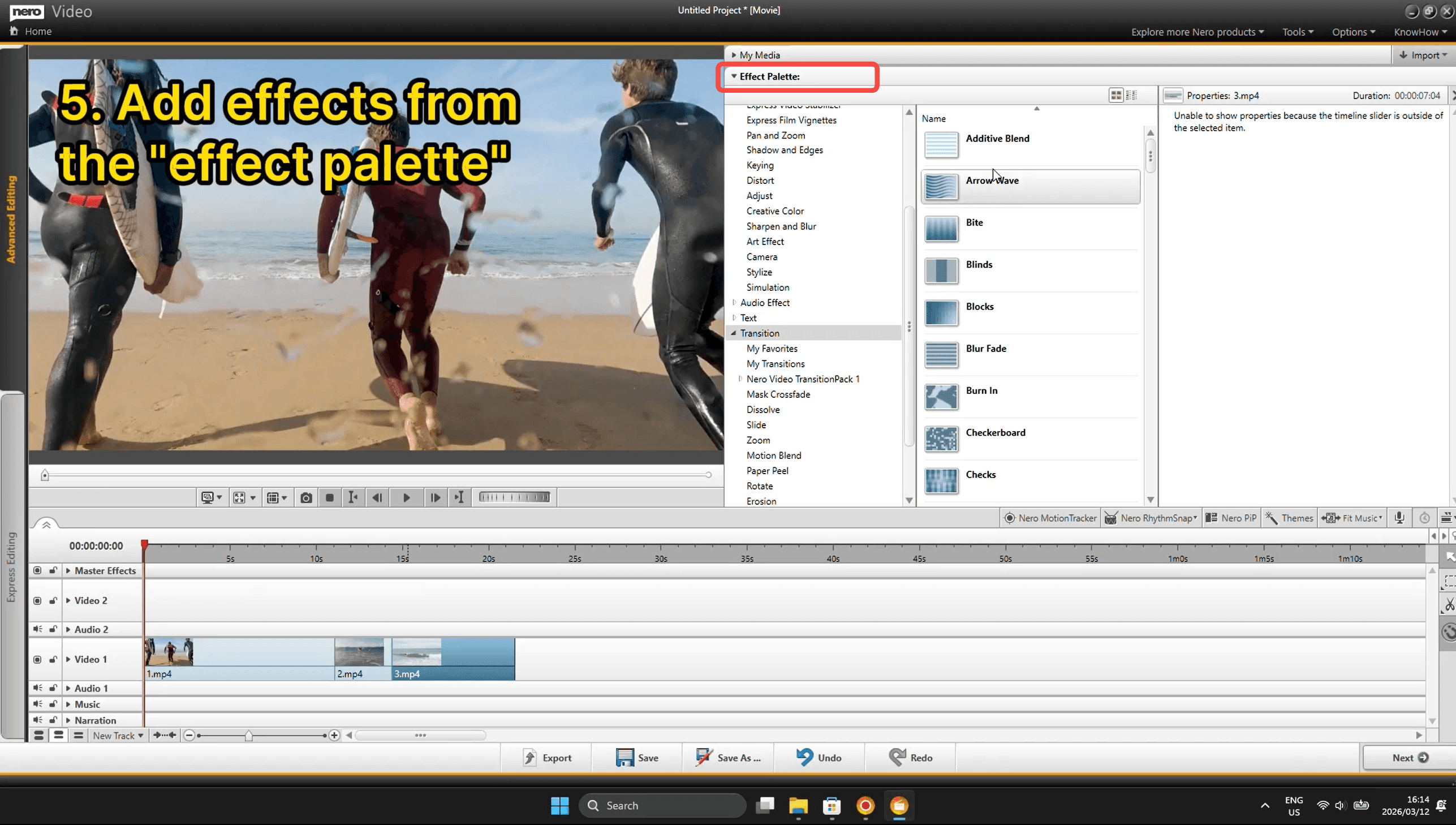Viewport: 1456px width, 825px height.
Task: Open the Options menu
Action: click(1353, 32)
